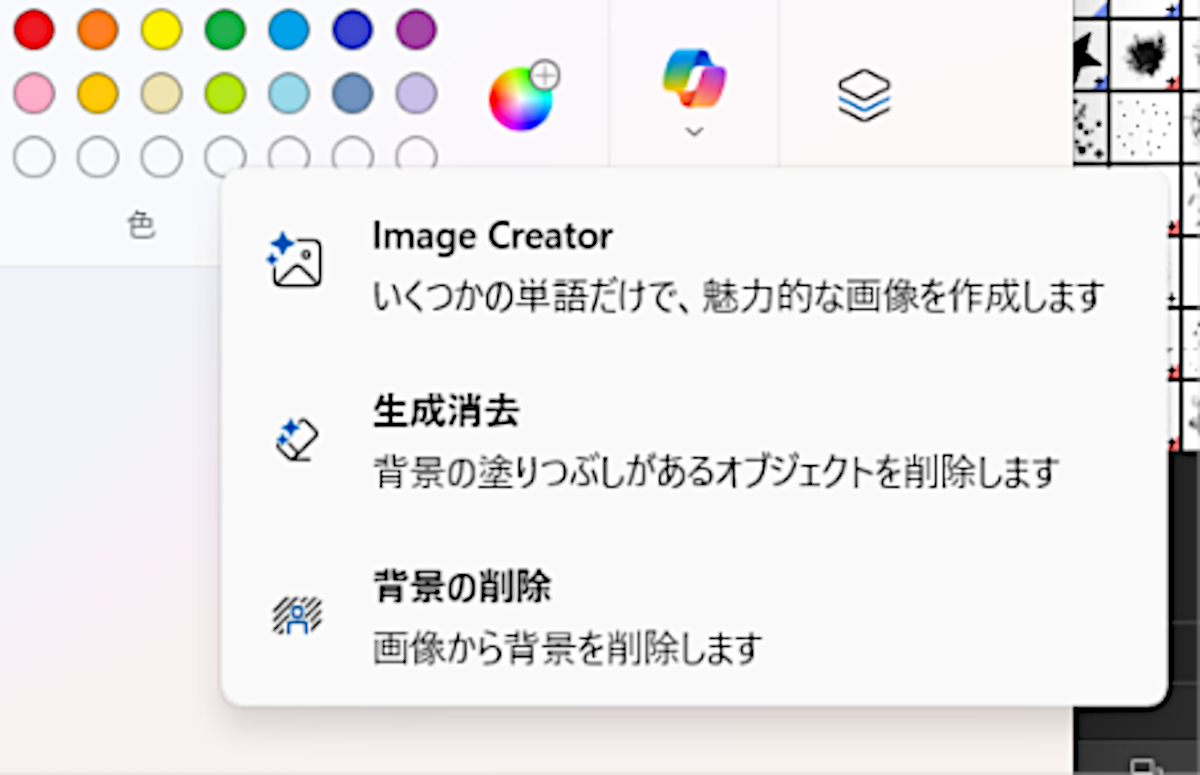Open the Copilot menu icon
1200x775 pixels.
coord(694,78)
